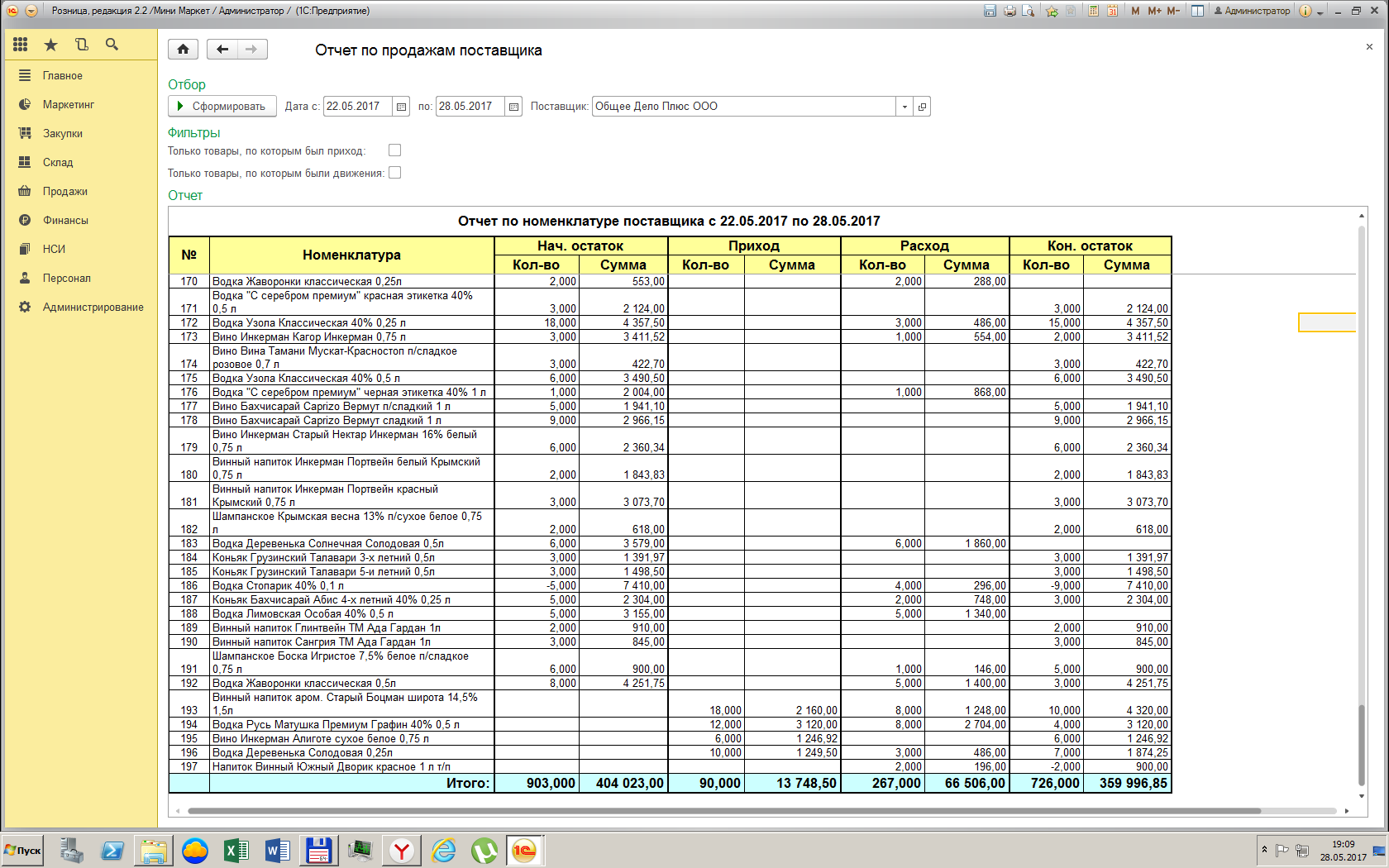Click the Расход column group header

coord(924,246)
